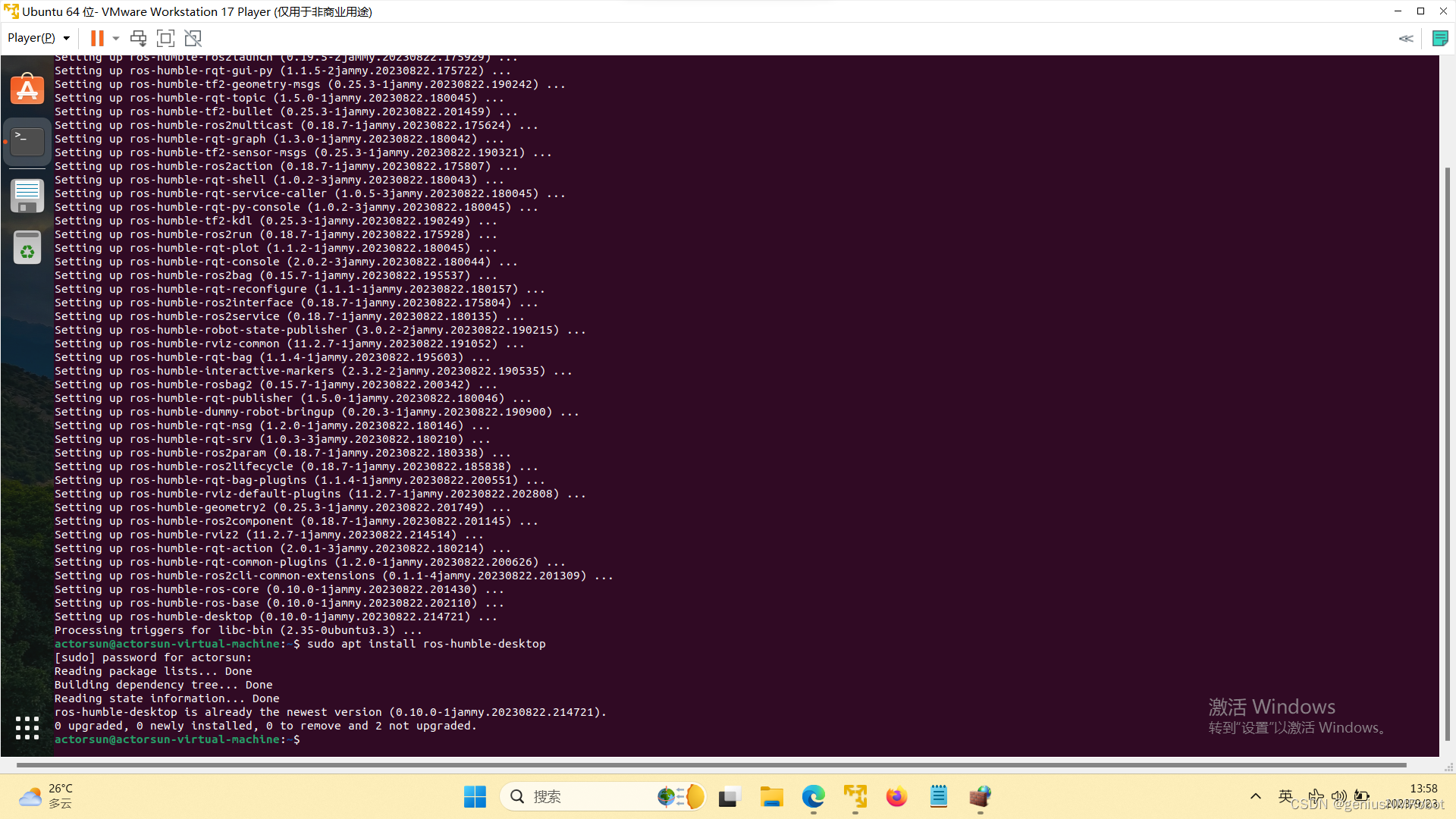Image resolution: width=1456 pixels, height=819 pixels.
Task: Send Ctrl+Alt+Del to the guest OS
Action: click(x=137, y=38)
